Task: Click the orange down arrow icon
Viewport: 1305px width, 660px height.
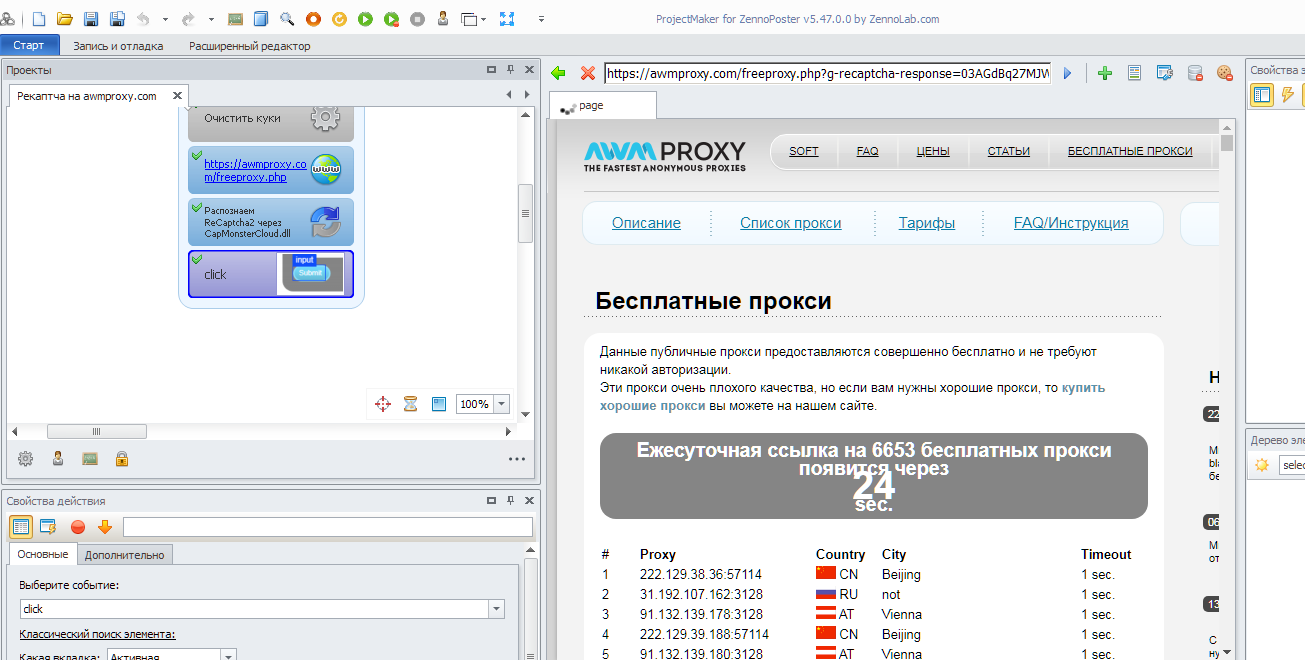Action: (x=105, y=527)
